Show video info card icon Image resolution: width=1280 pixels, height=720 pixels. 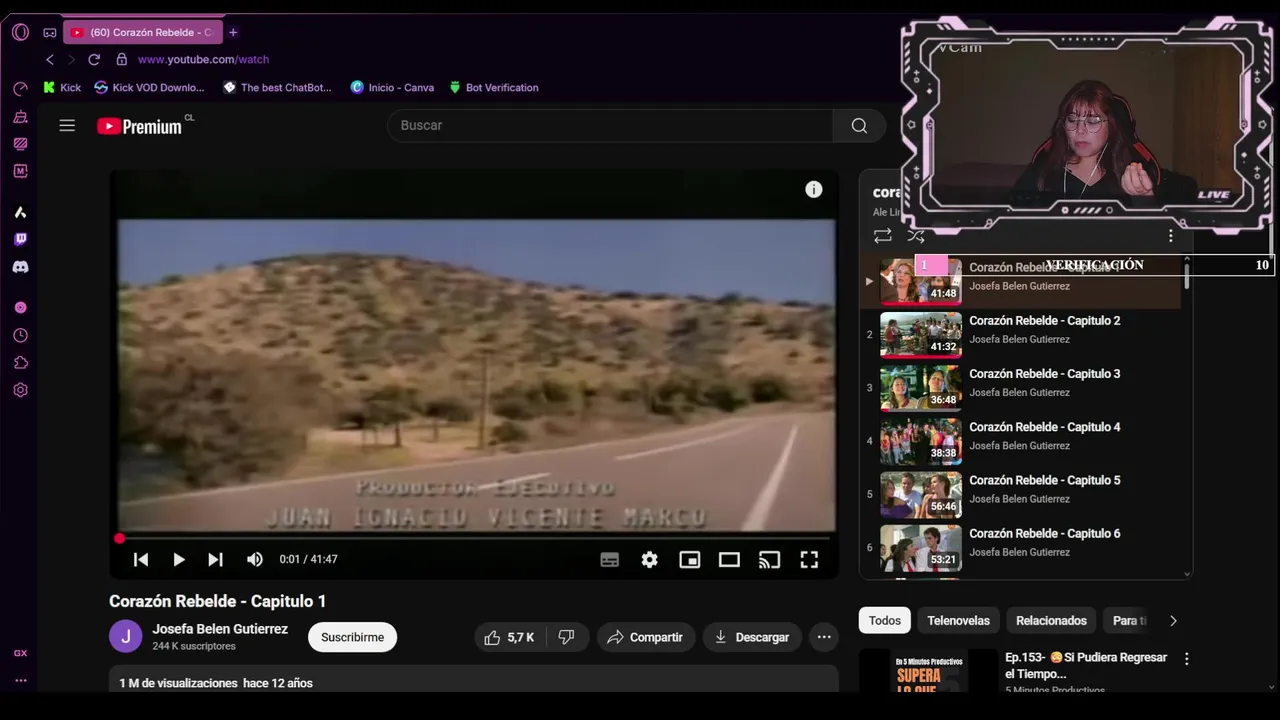tap(814, 189)
